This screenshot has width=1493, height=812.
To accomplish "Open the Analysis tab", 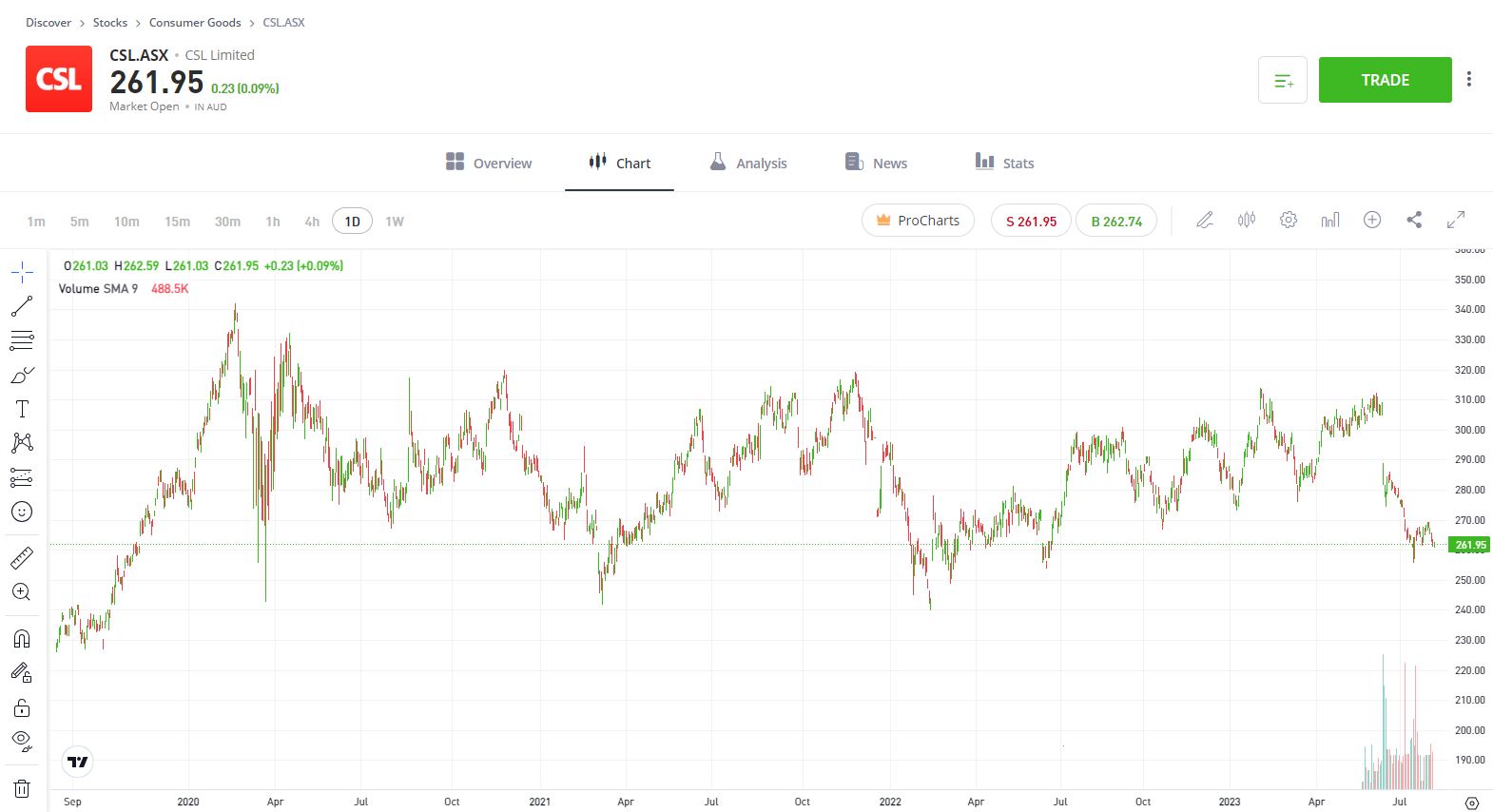I will tap(748, 163).
